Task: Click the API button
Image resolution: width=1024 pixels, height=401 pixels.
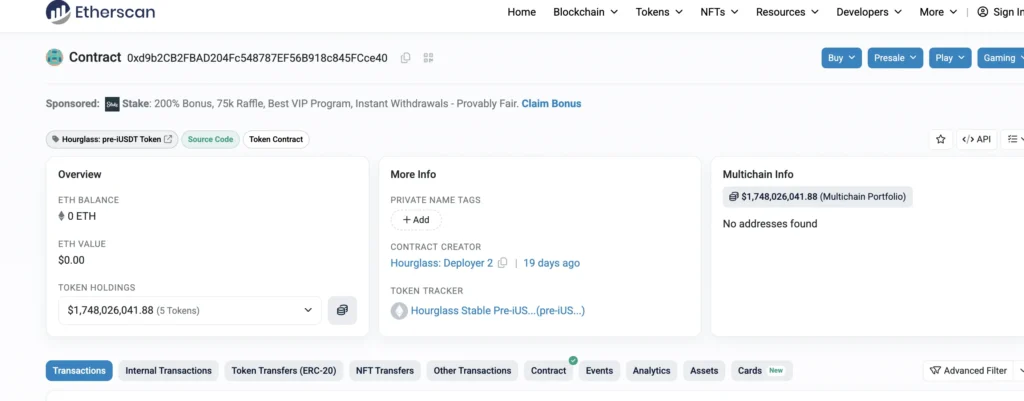Action: click(976, 139)
